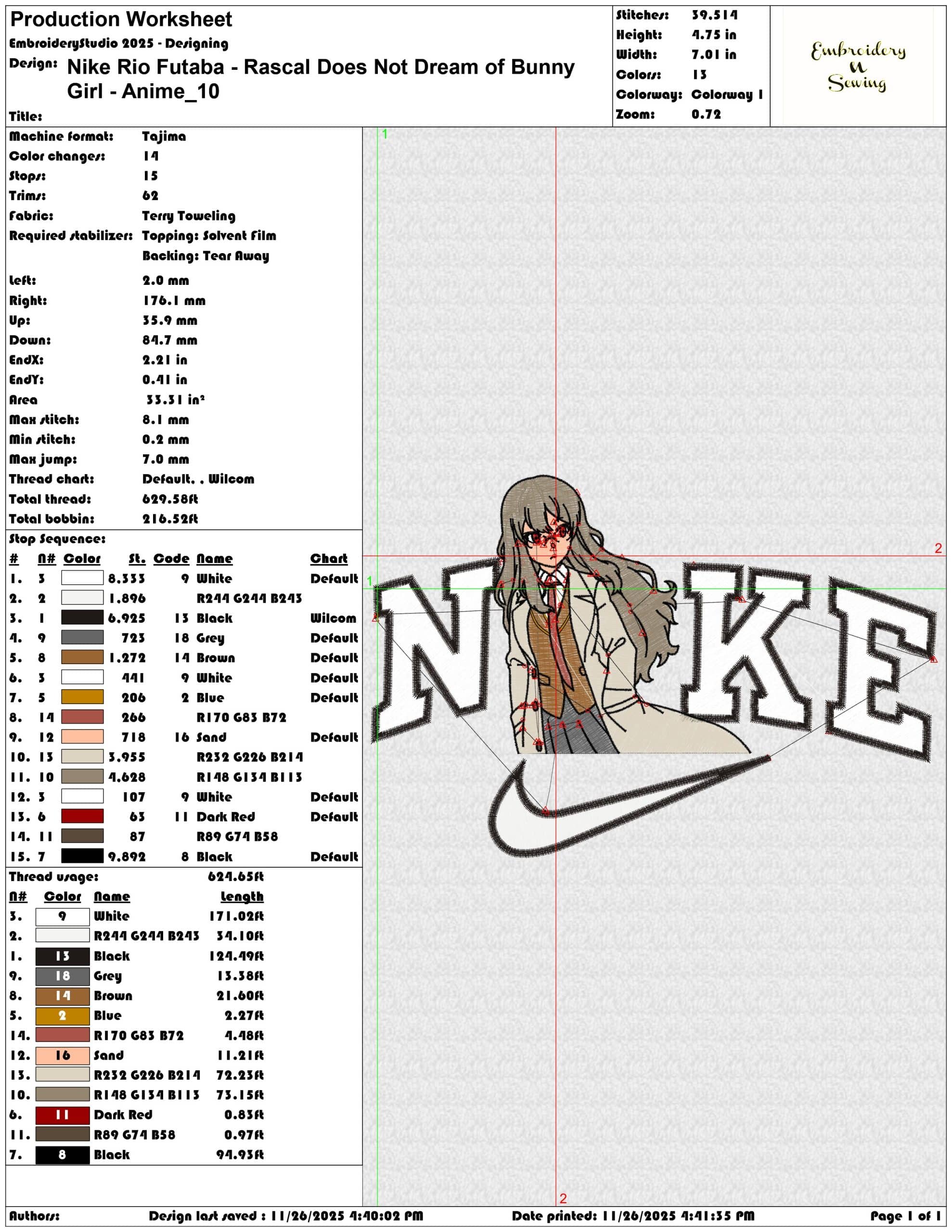
Task: Click the 'Chart' column header
Action: pos(328,558)
